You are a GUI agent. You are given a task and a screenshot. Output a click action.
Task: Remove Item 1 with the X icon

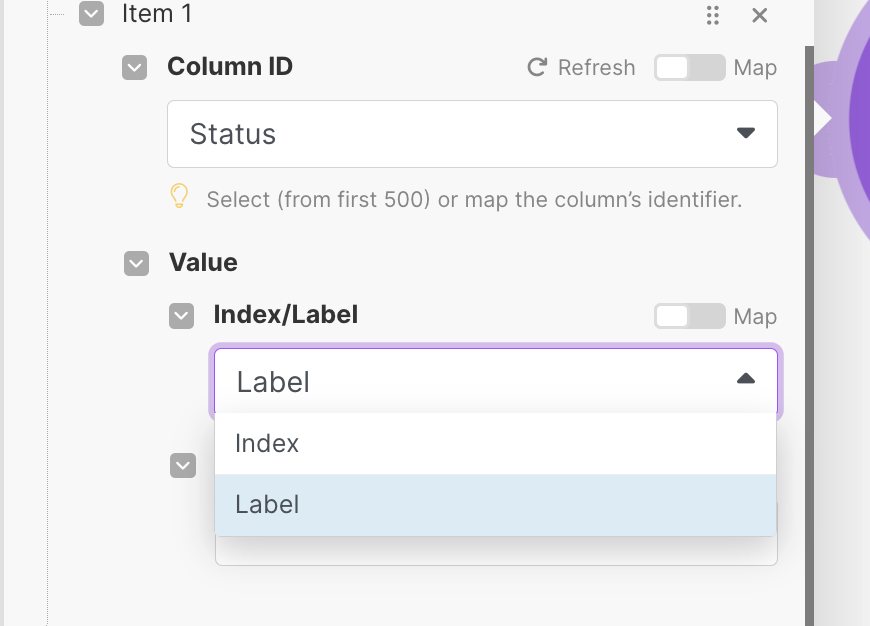click(x=760, y=15)
